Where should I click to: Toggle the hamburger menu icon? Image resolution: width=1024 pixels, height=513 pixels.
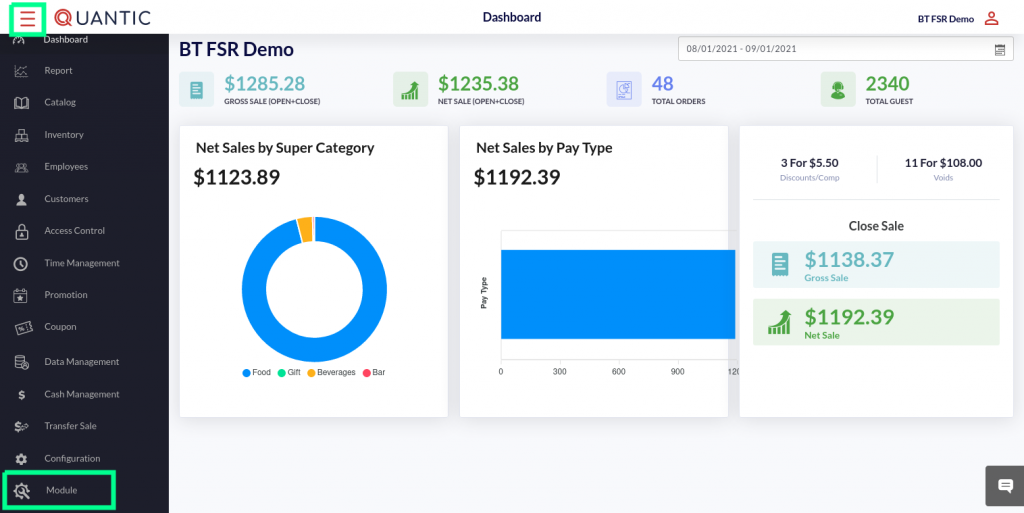[x=27, y=18]
